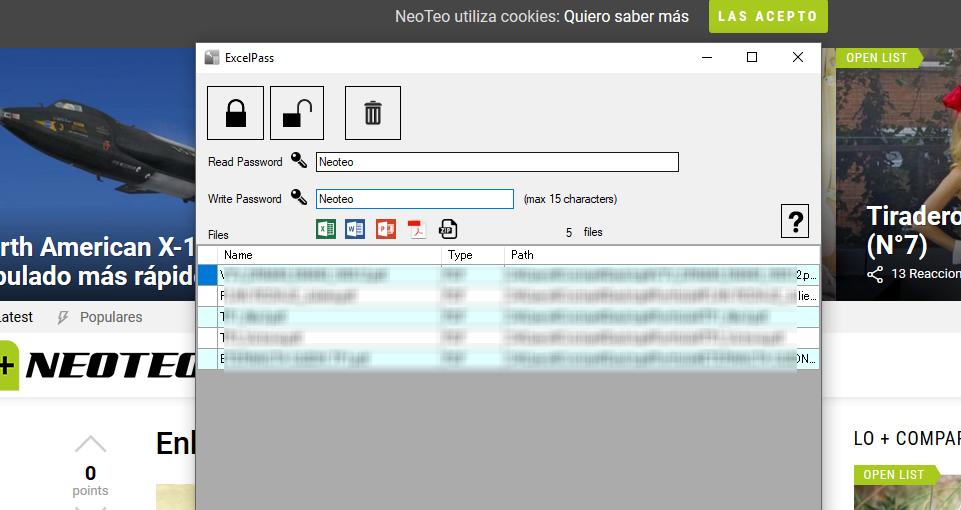The width and height of the screenshot is (961, 510).
Task: Sort file list by Name column
Action: click(330, 255)
